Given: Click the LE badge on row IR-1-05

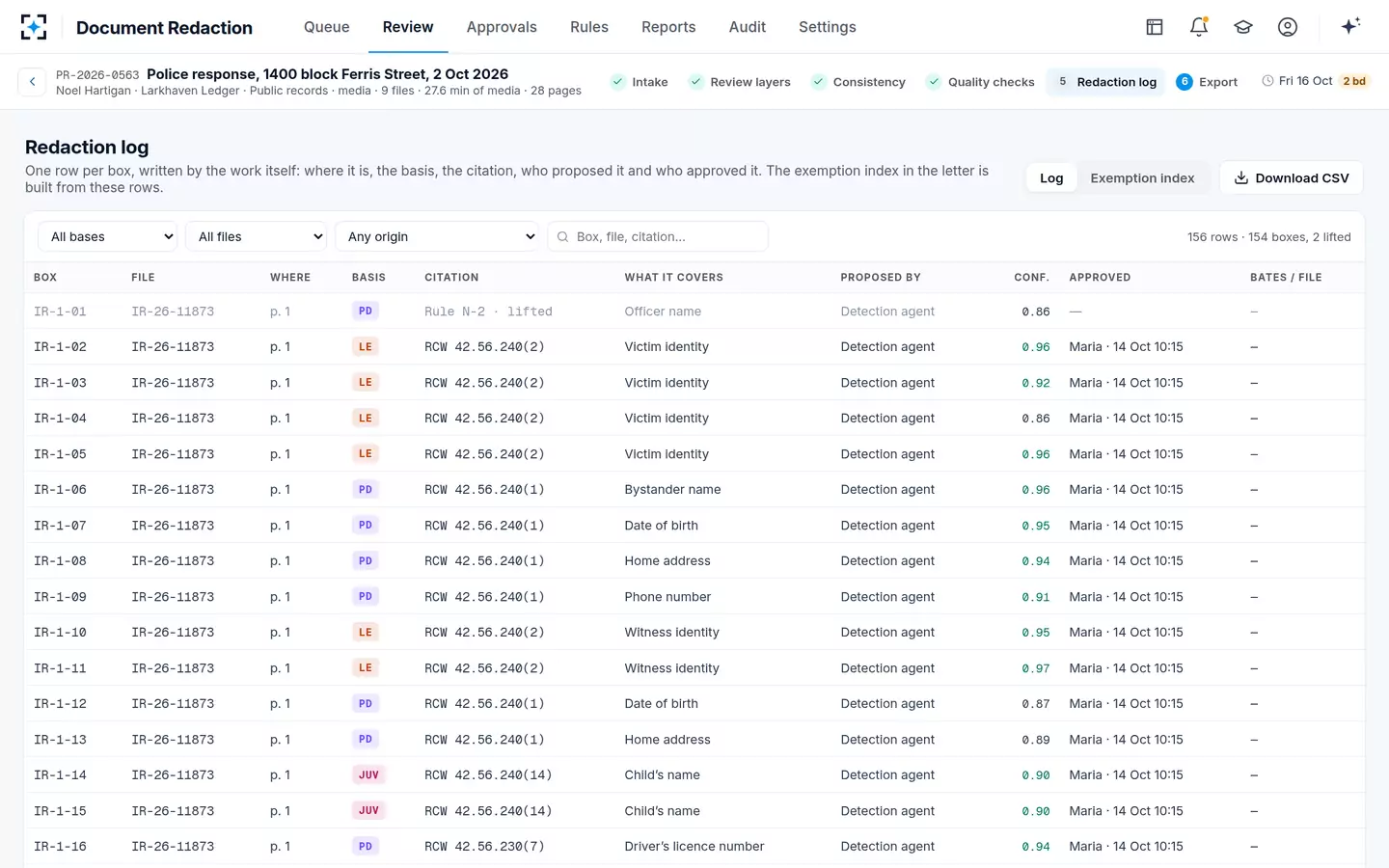Looking at the screenshot, I should [x=366, y=454].
